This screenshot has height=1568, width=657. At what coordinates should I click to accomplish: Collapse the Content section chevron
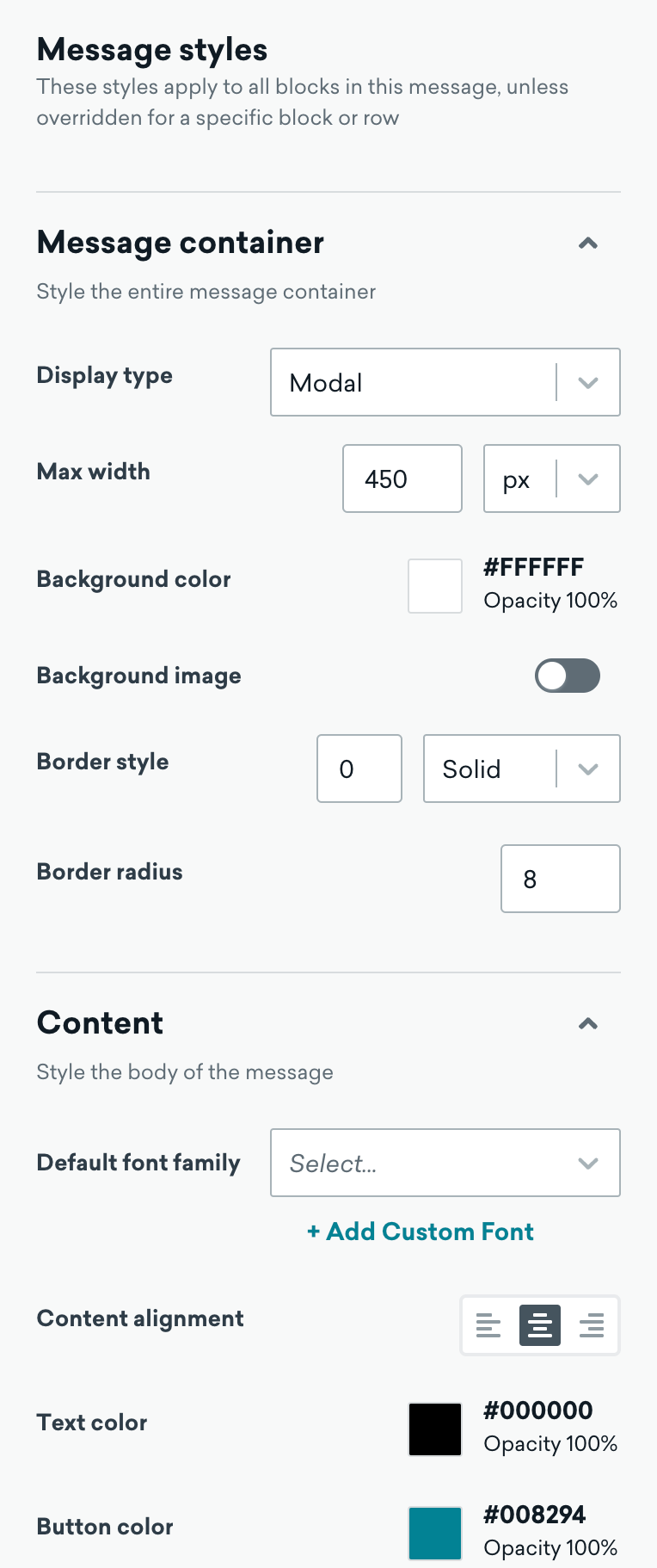(588, 1024)
